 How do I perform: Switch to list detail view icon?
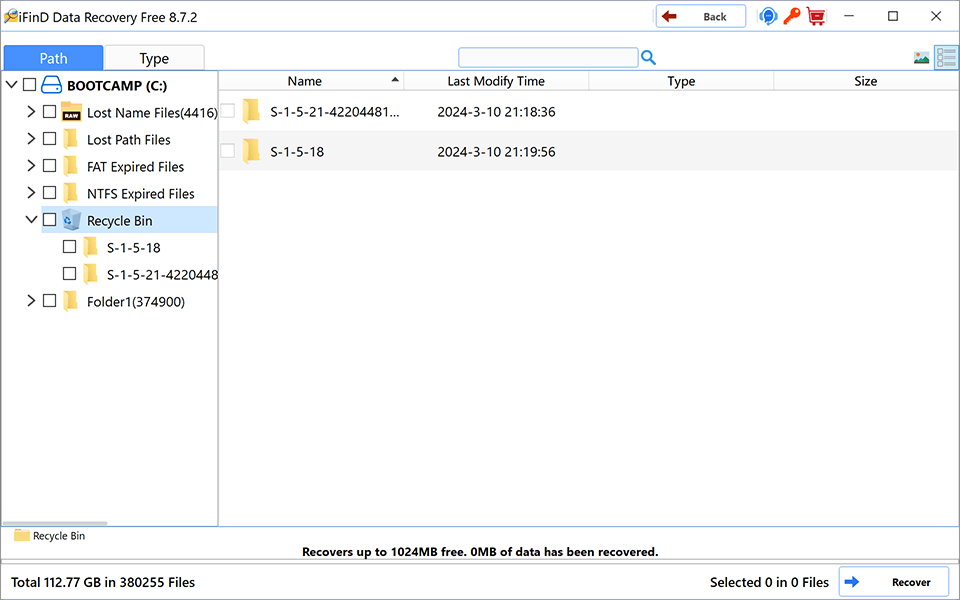click(x=946, y=58)
